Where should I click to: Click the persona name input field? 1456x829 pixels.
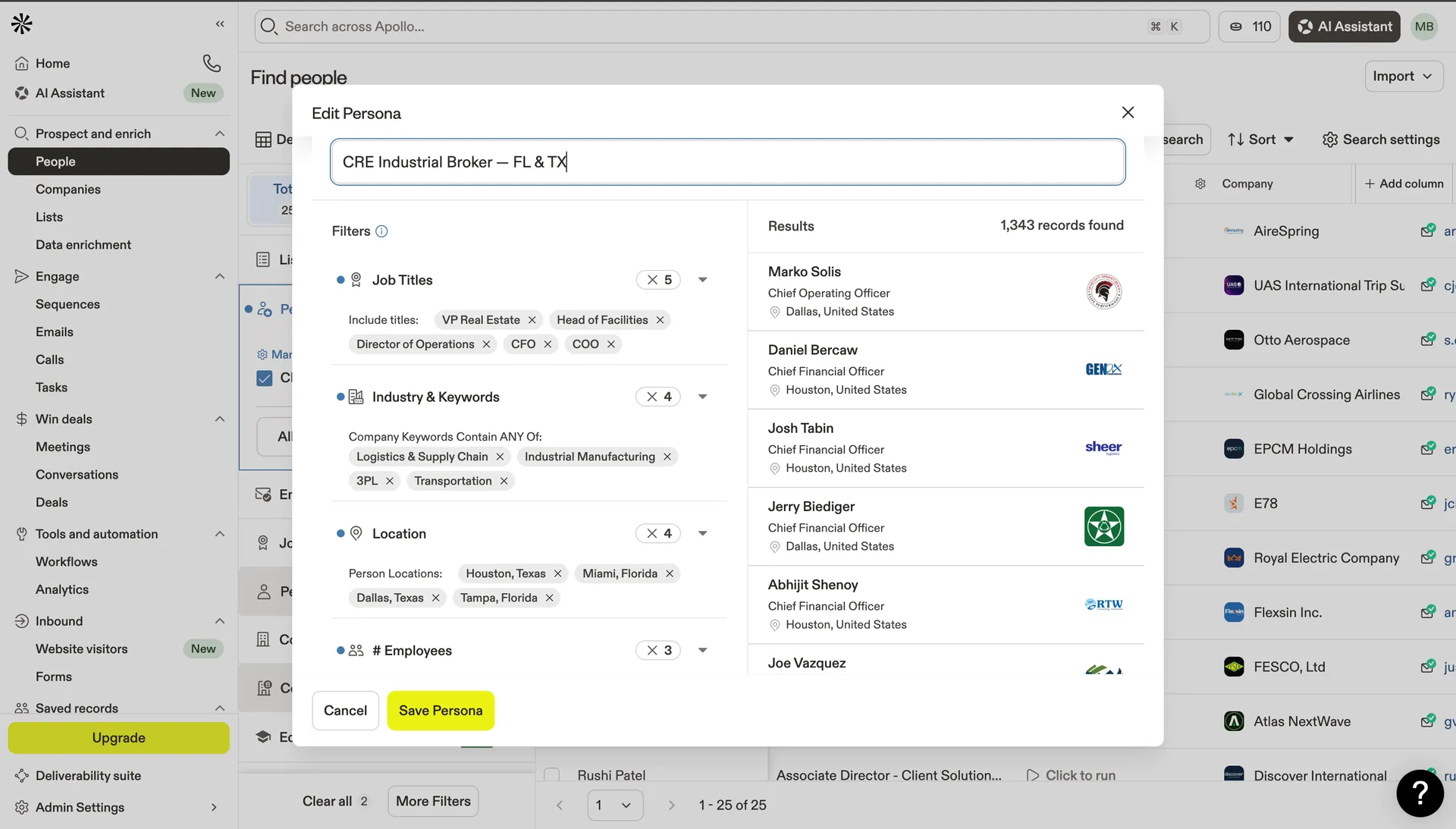[726, 162]
